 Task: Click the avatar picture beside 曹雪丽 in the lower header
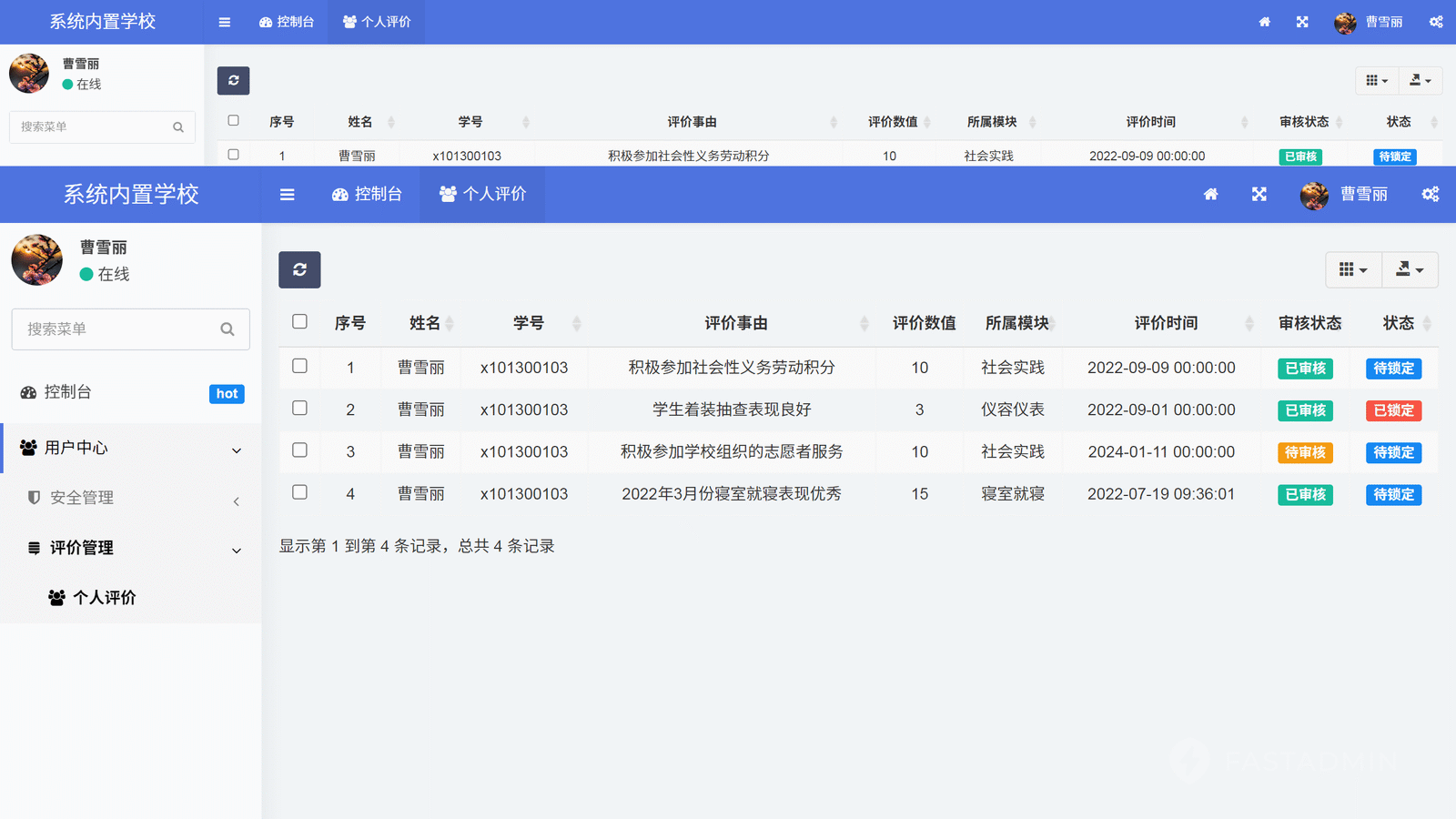1314,195
